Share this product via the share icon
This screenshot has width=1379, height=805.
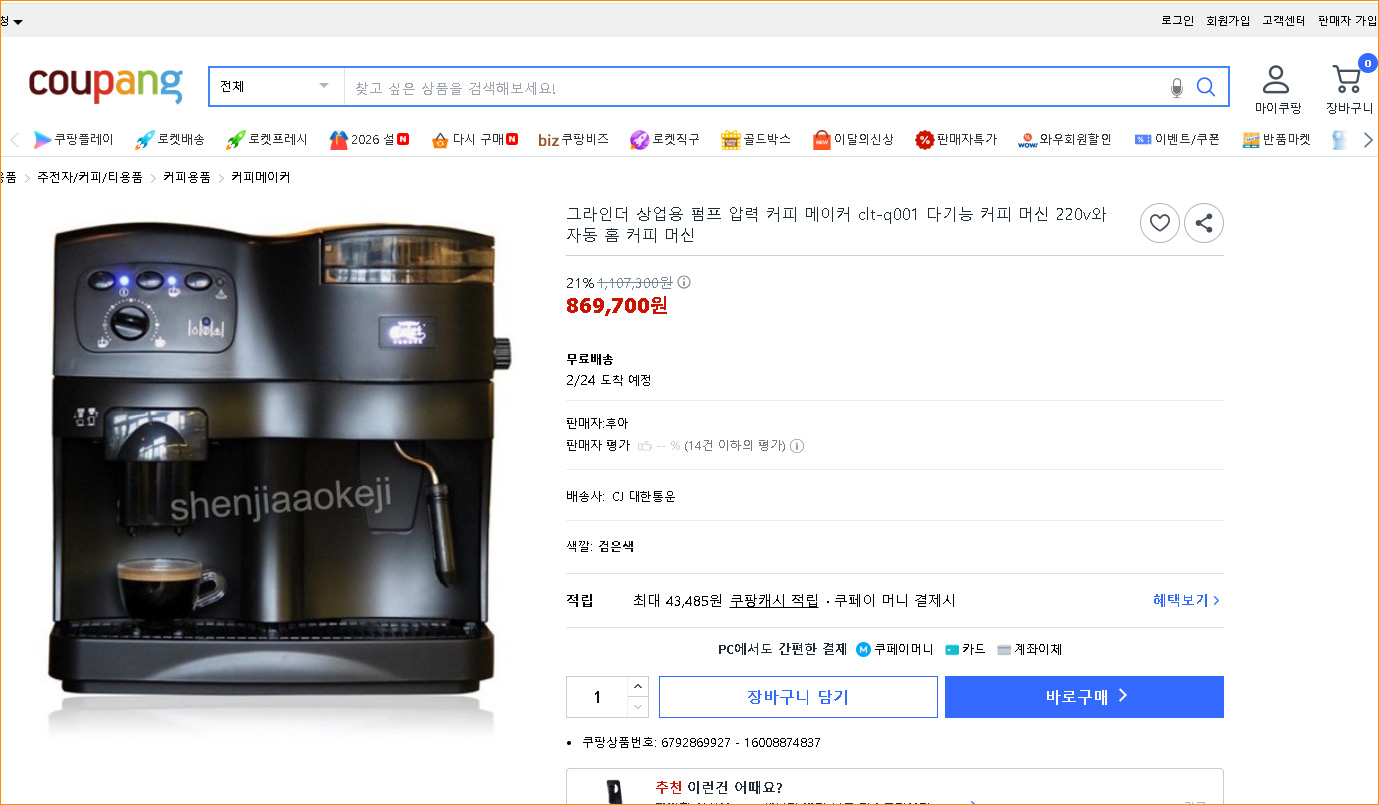tap(1203, 223)
